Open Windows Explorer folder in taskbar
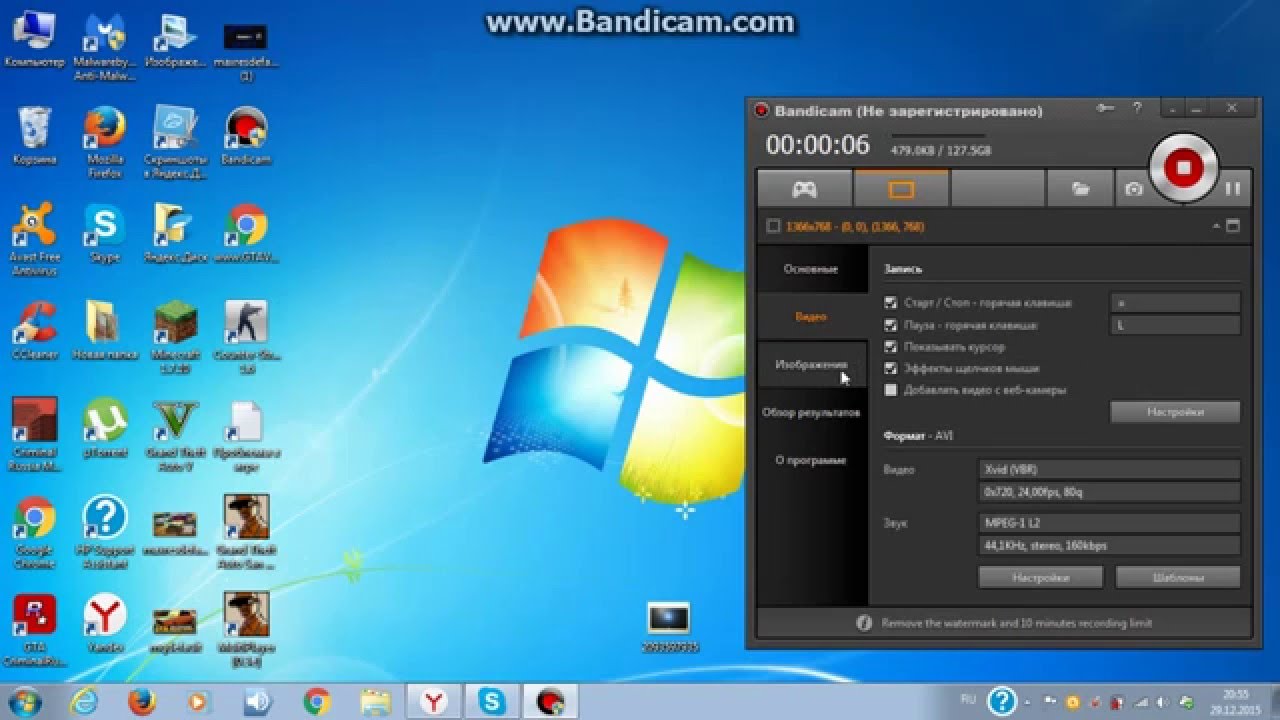This screenshot has height=720, width=1280. click(376, 701)
